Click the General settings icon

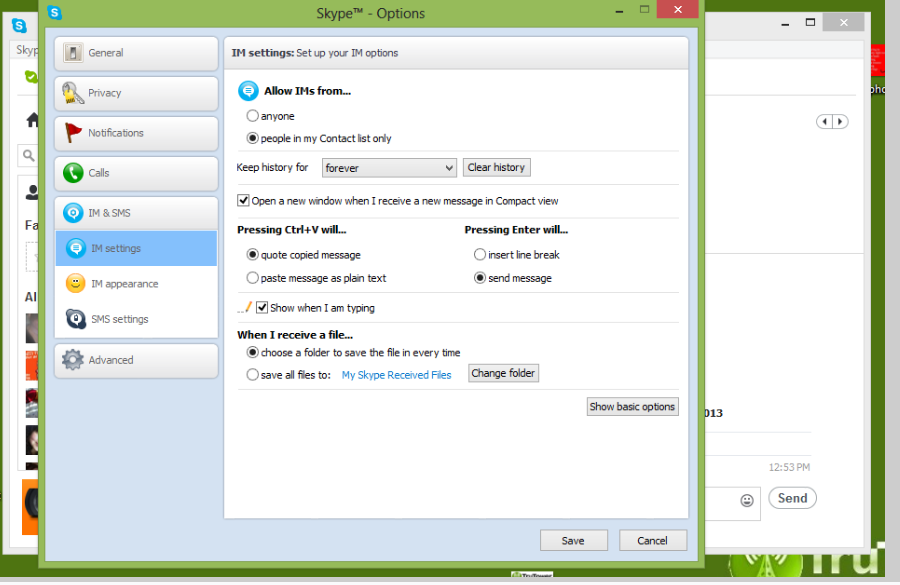(x=73, y=53)
